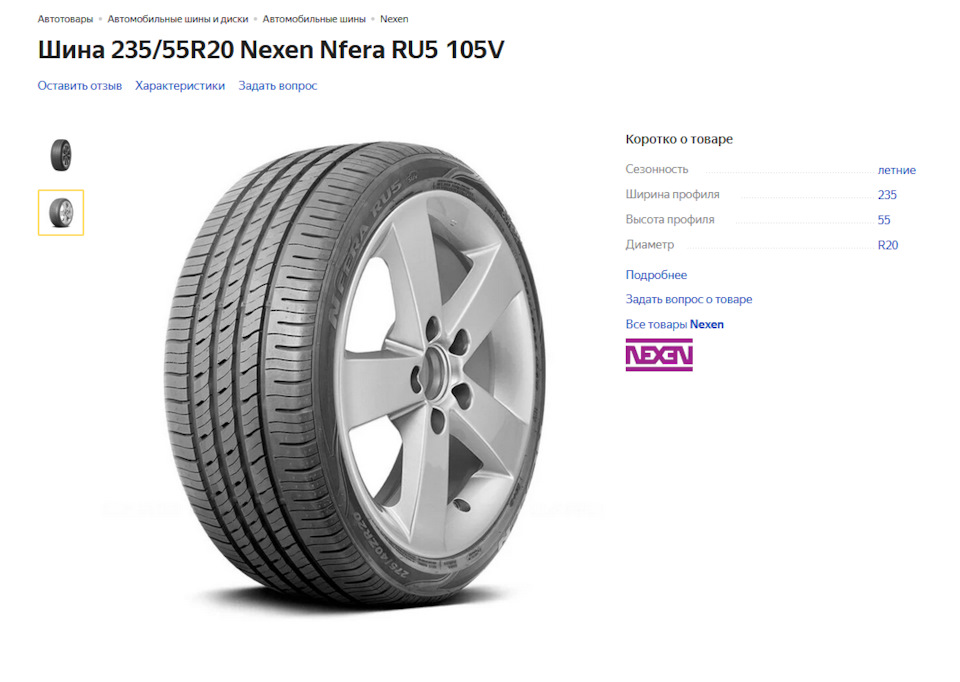Open Автомобильные шины и диски breadcrumb
Viewport: 960px width, 682px height.
point(178,19)
